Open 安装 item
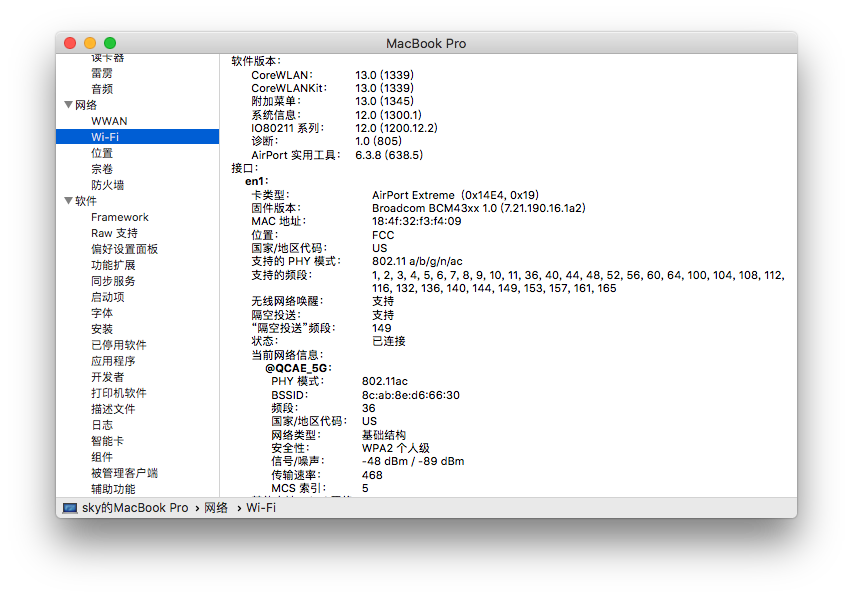This screenshot has width=853, height=598. coord(102,329)
